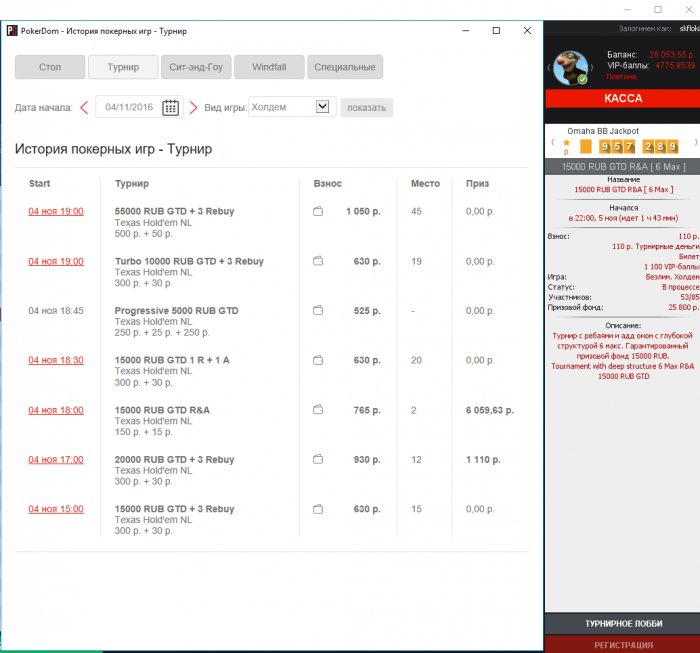Open the КАССА cashier button
The image size is (700, 653).
[622, 98]
